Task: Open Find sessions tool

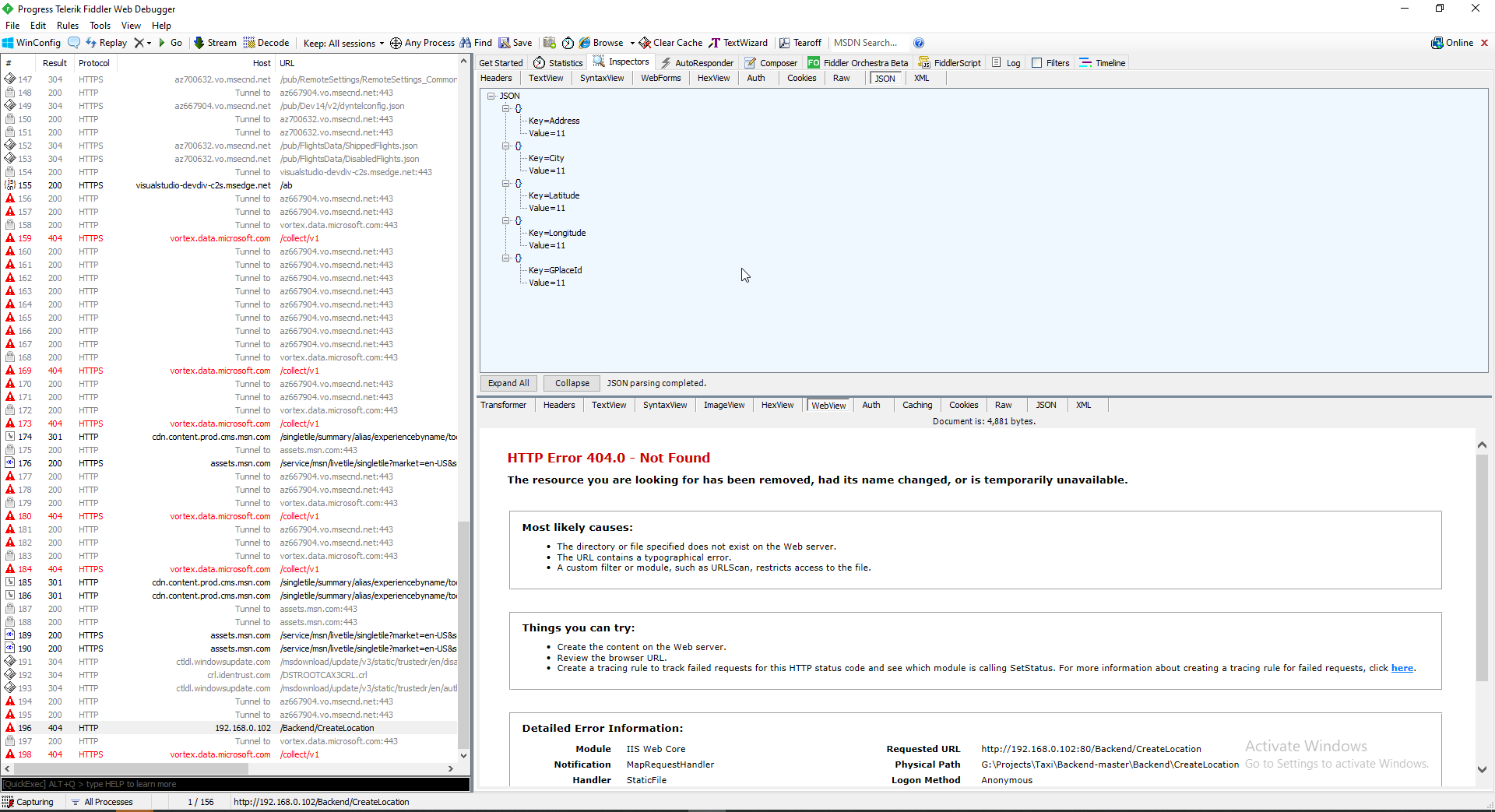Action: click(476, 43)
